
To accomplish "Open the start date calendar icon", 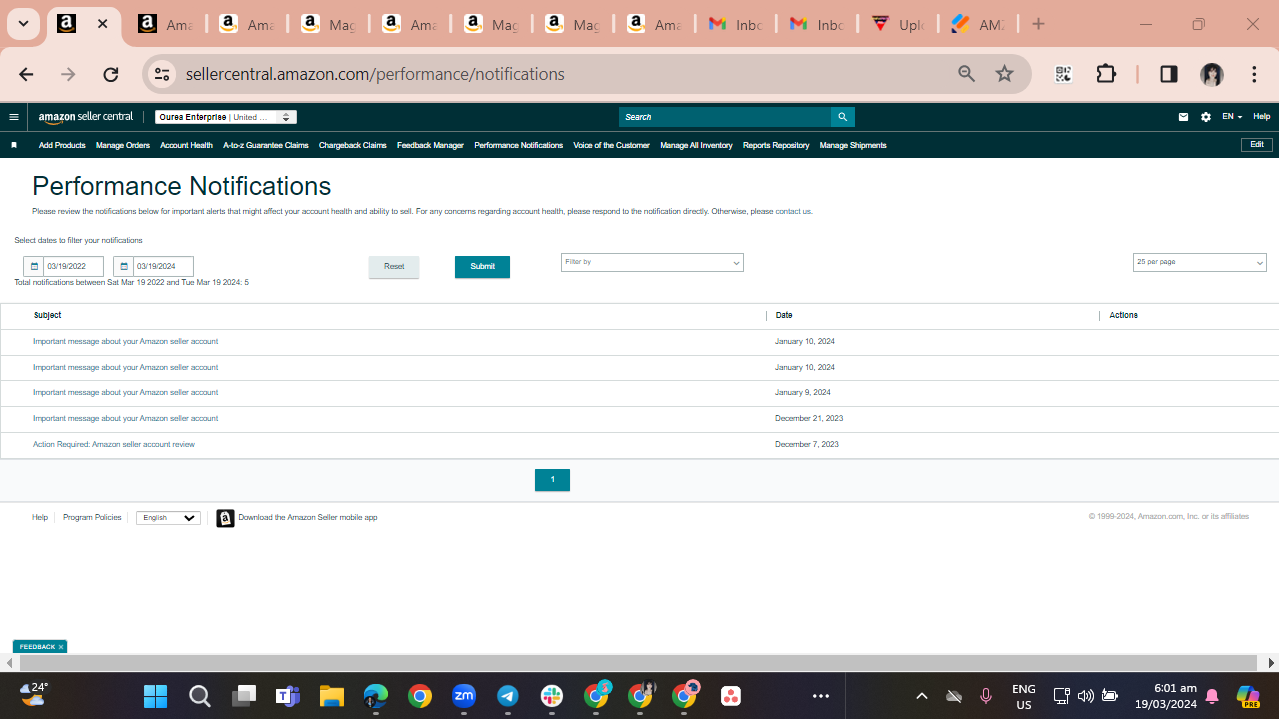I will coord(34,267).
